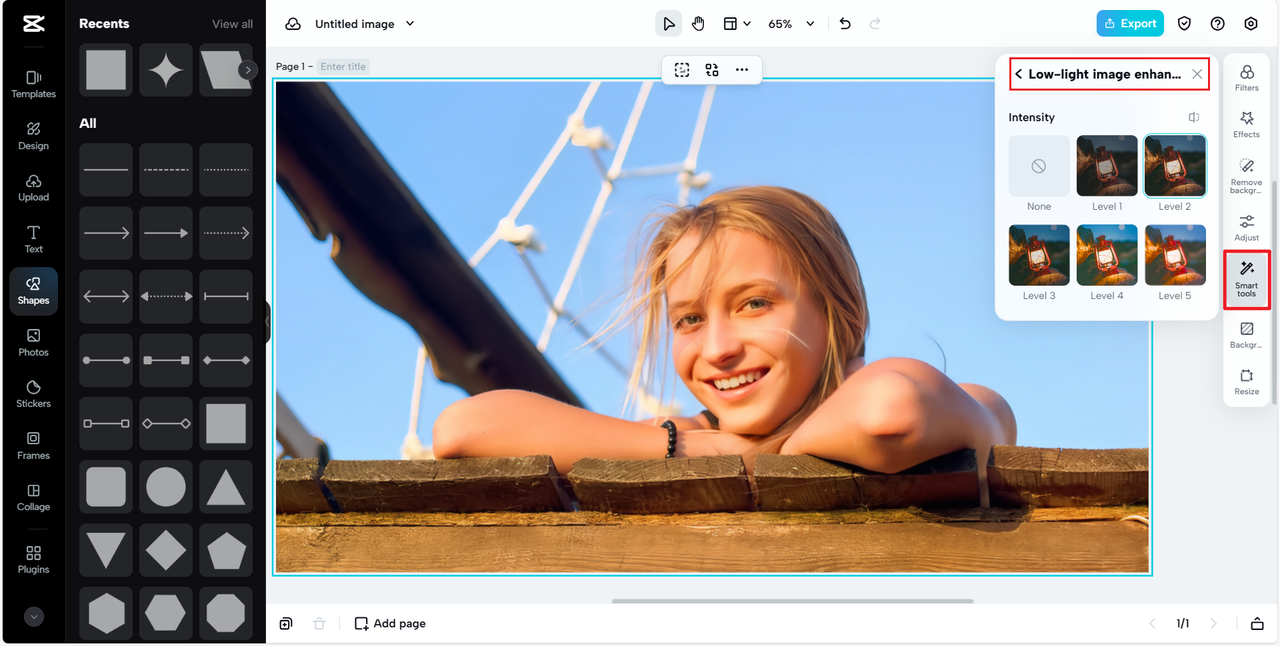Open the Effects panel

click(1246, 124)
